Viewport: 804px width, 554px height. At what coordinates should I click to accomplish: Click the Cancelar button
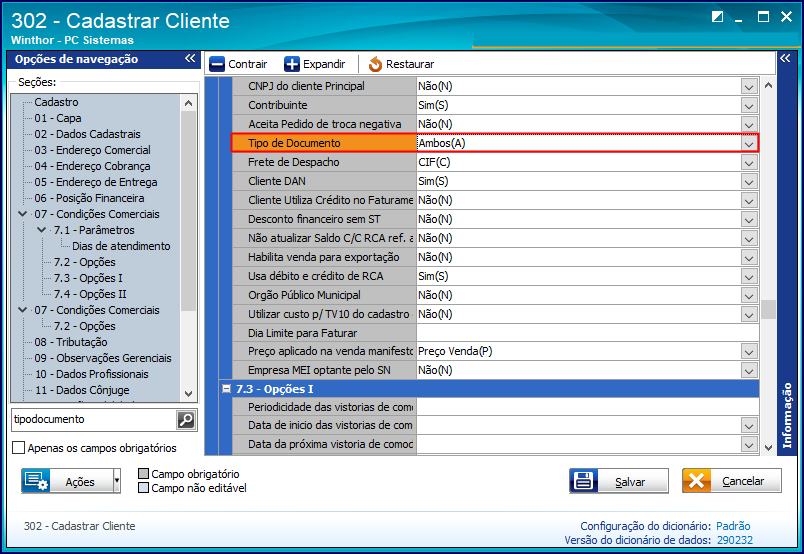tap(732, 481)
